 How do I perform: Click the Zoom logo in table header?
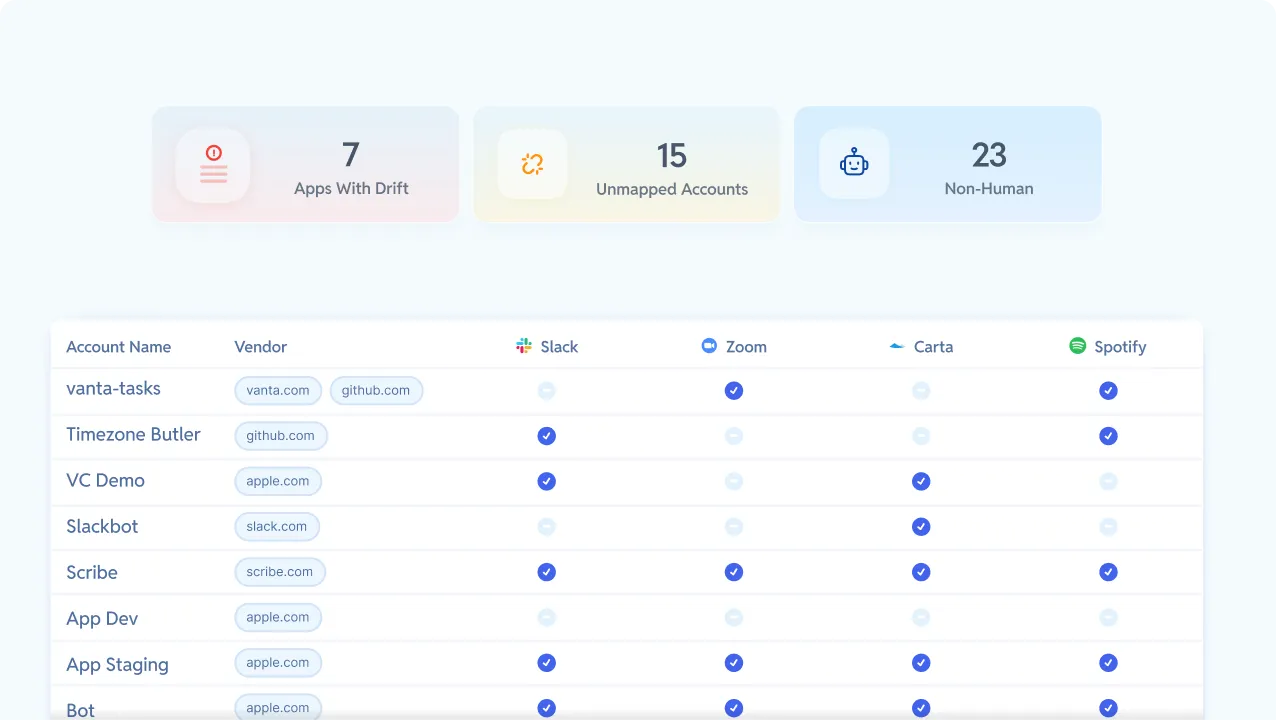pyautogui.click(x=710, y=346)
